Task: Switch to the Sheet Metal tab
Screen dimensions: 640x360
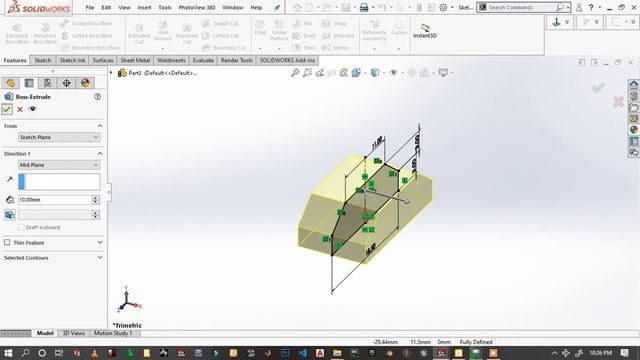Action: tap(135, 60)
